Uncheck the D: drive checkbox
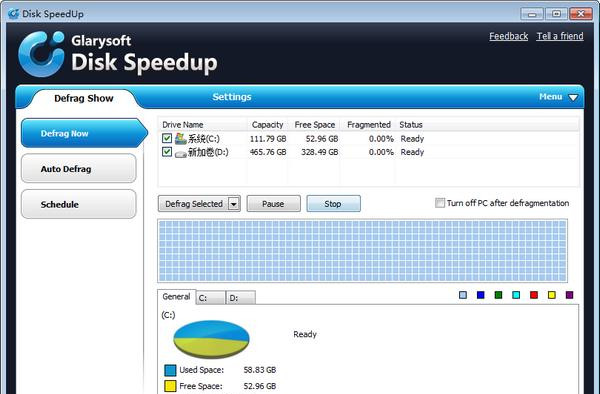 (x=167, y=151)
